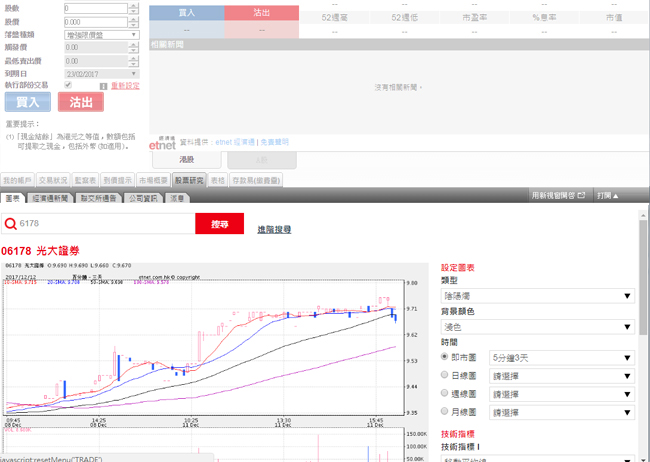Image resolution: width=650 pixels, height=462 pixels.
Task: Switch to the 到價提示 tab
Action: 118,180
